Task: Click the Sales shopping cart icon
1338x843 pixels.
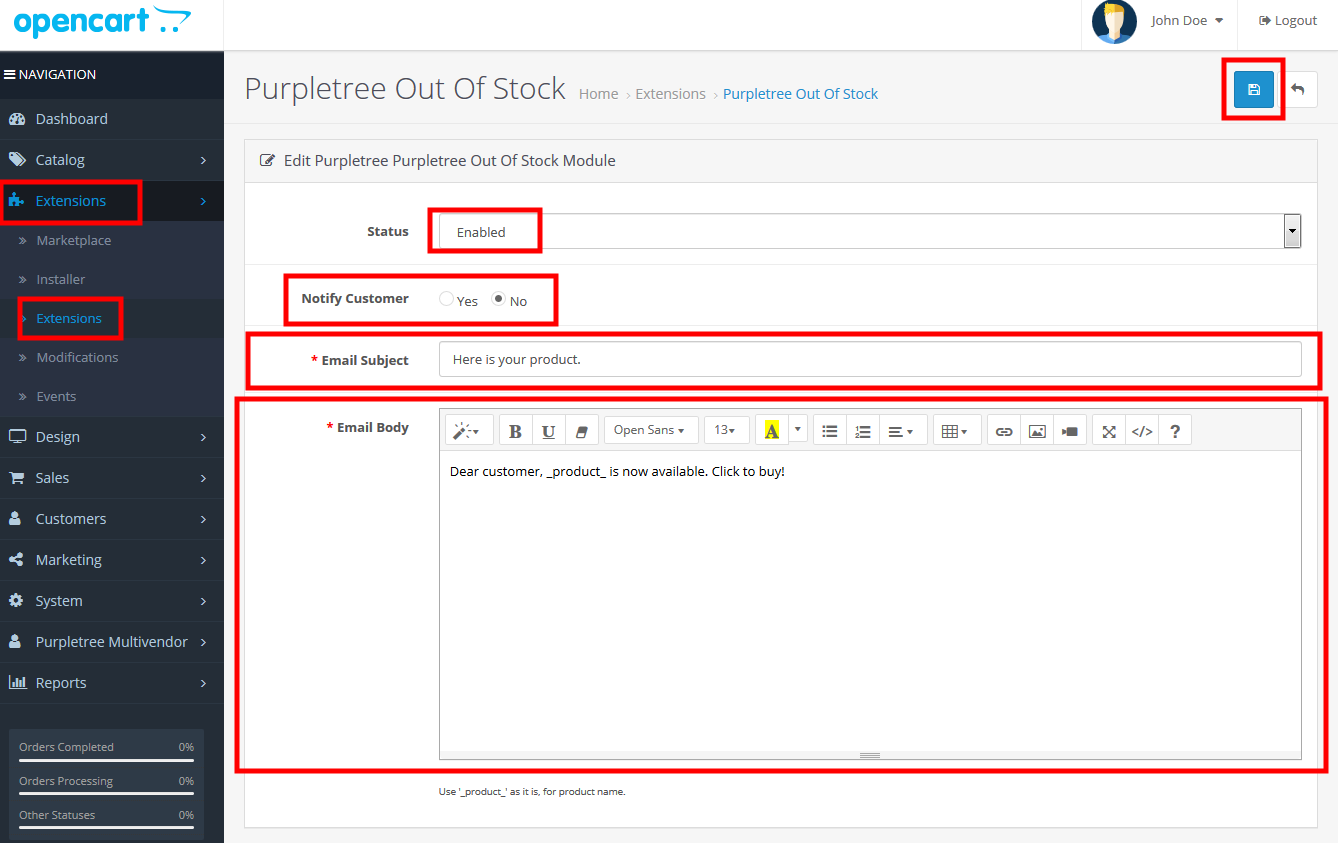Action: pyautogui.click(x=16, y=478)
